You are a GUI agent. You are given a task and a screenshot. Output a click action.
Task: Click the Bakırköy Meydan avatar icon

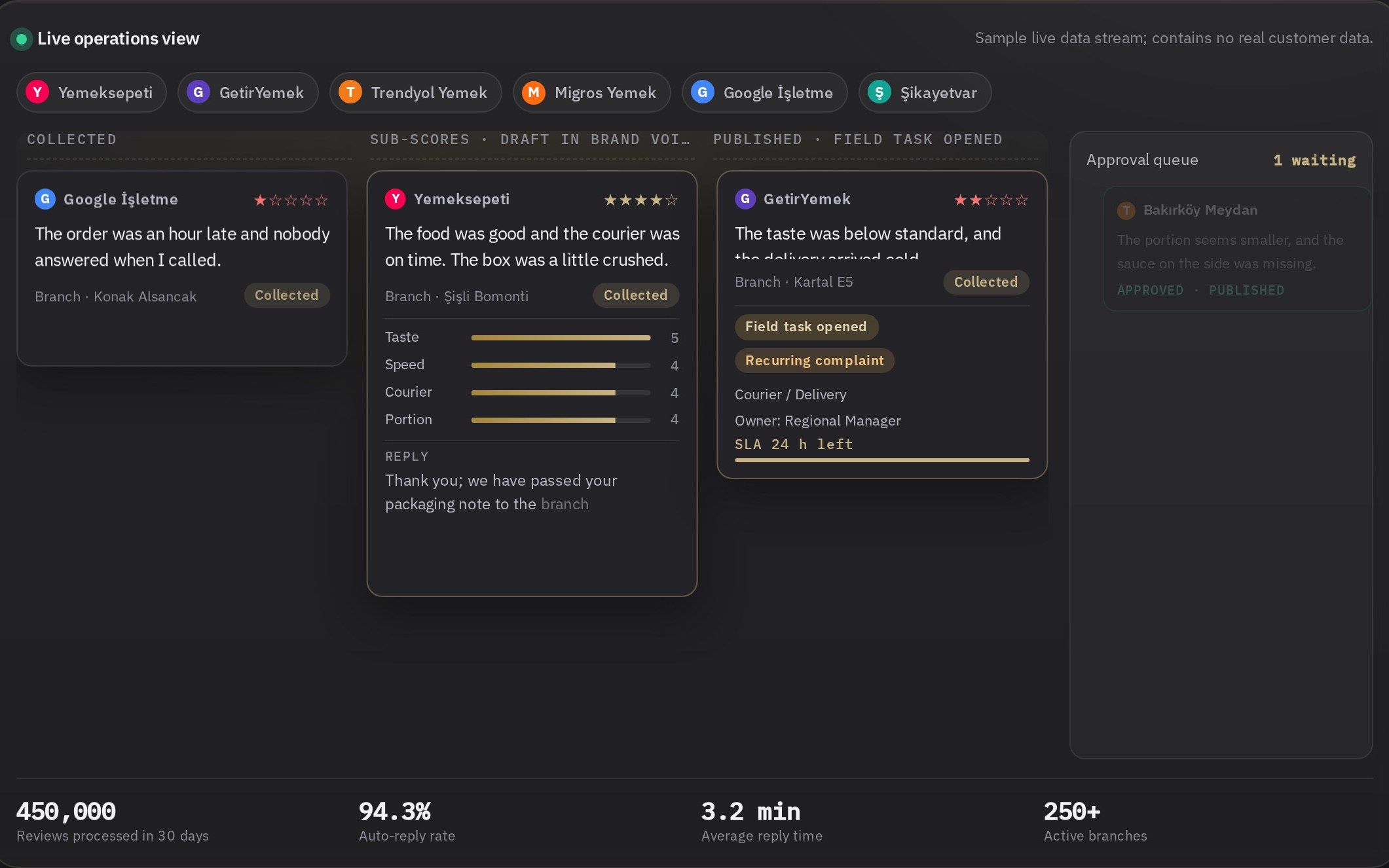coord(1126,210)
